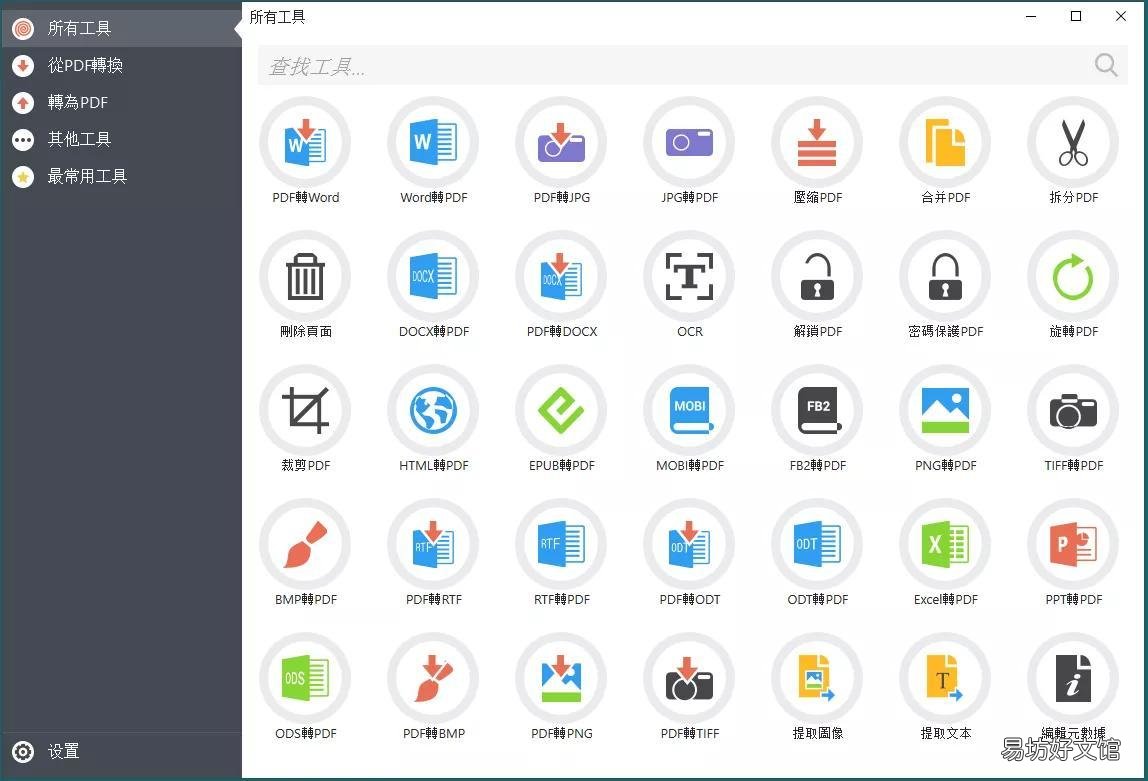Open the 刪除頁面 trash tool
This screenshot has width=1148, height=781.
pos(305,277)
